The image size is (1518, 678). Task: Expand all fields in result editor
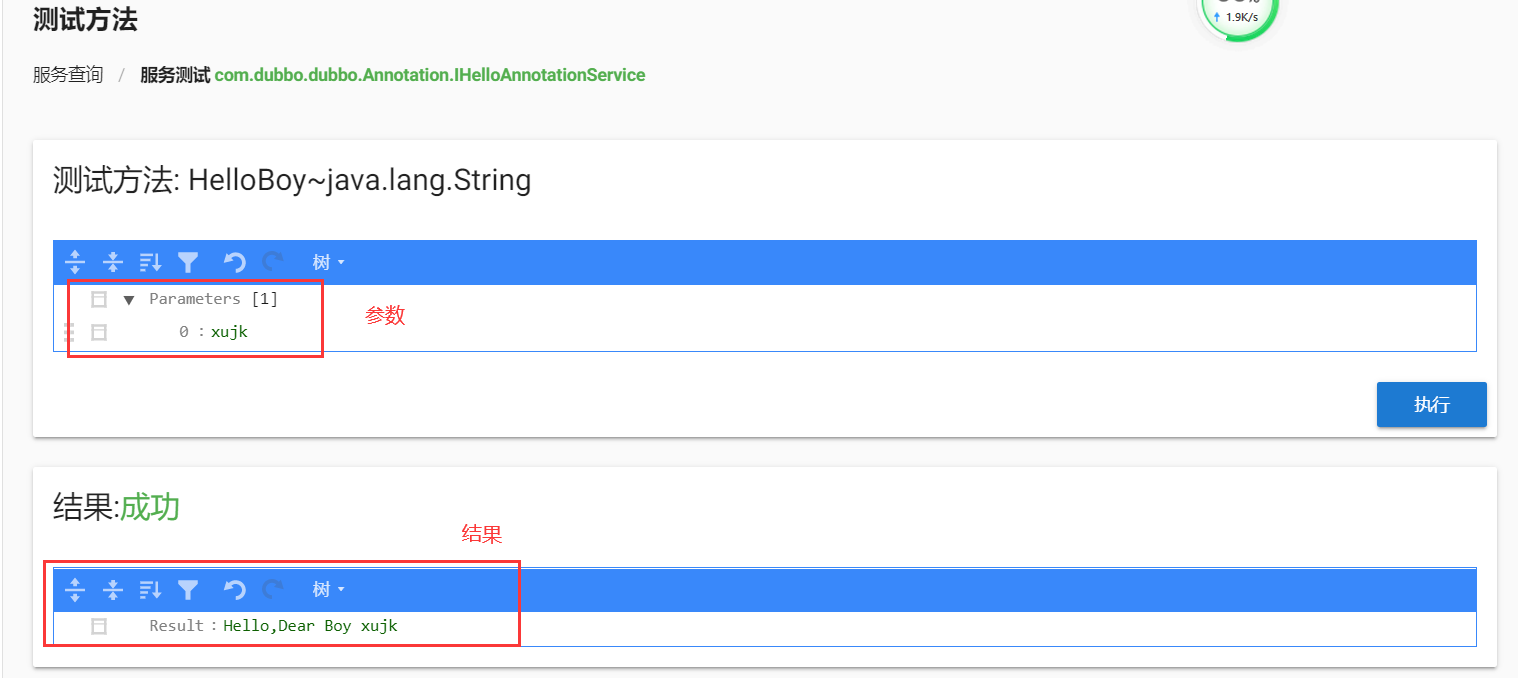[75, 589]
